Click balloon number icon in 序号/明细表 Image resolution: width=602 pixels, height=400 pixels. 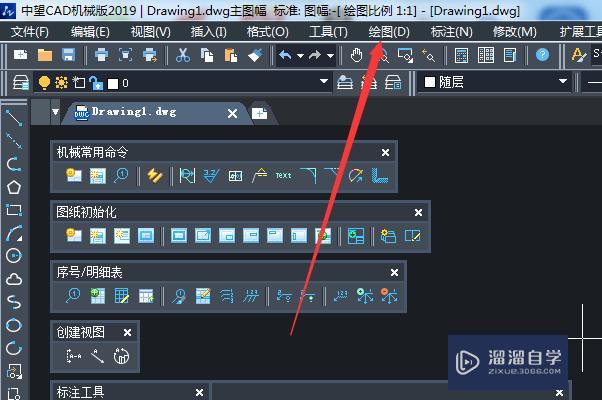pos(73,296)
